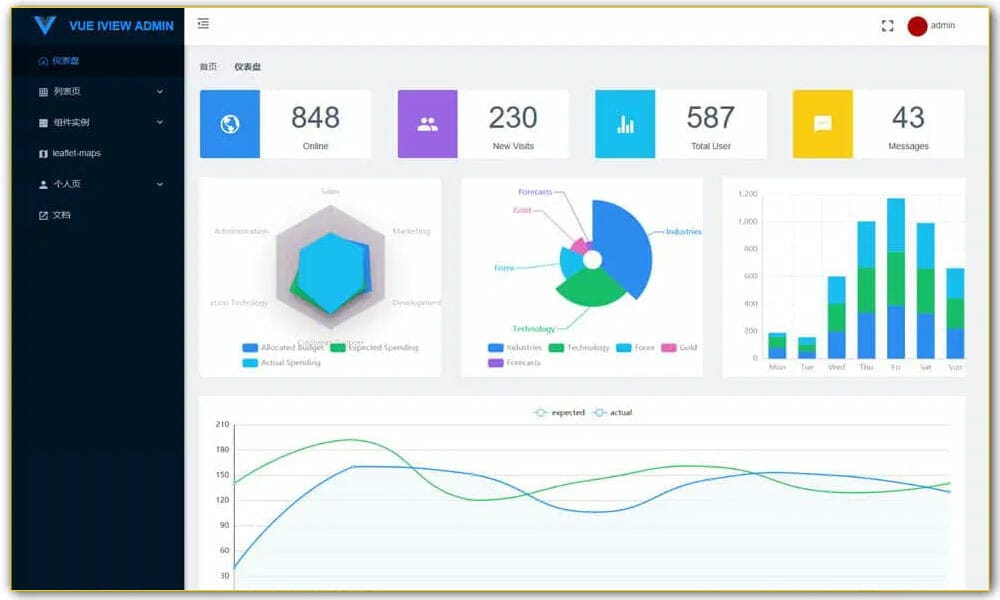Click the Allocated Budget legend color swatch
This screenshot has width=1000, height=600.
[248, 347]
